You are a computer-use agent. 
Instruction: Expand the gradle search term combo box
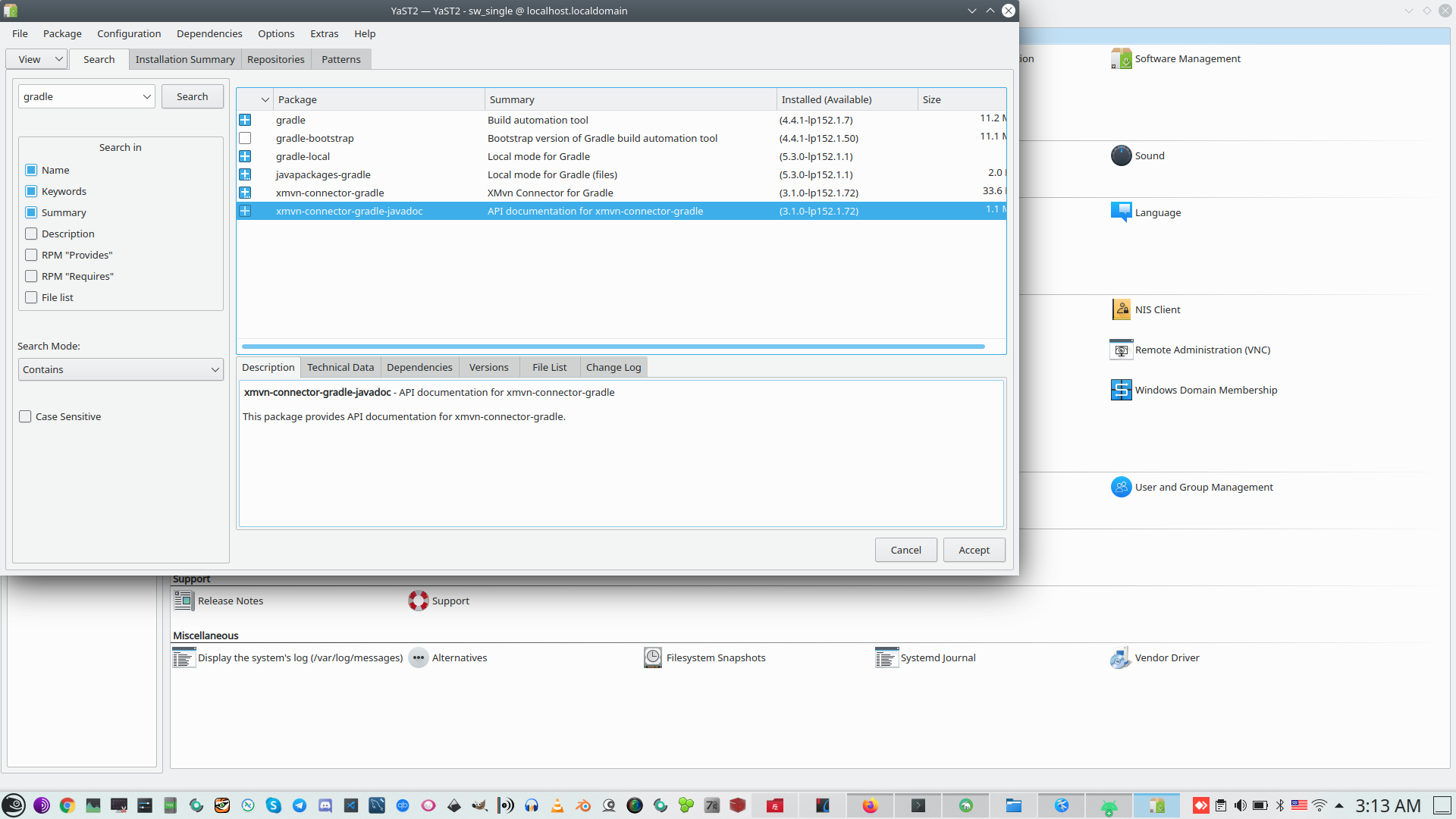146,96
